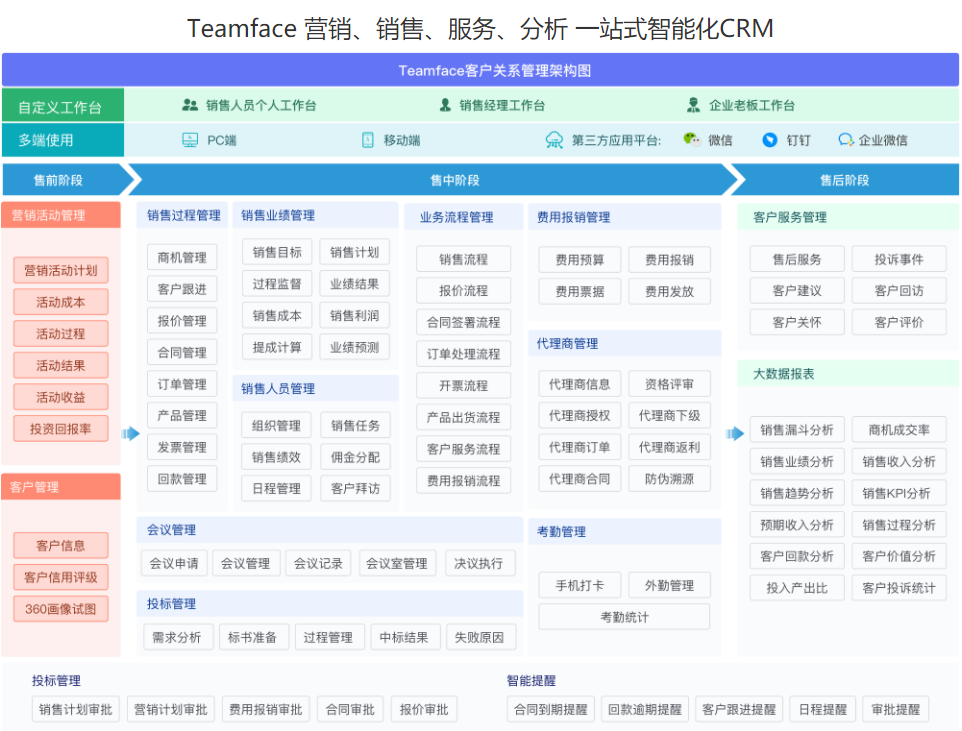Select the 业绩预测 box
Image resolution: width=962 pixels, height=731 pixels.
[355, 347]
